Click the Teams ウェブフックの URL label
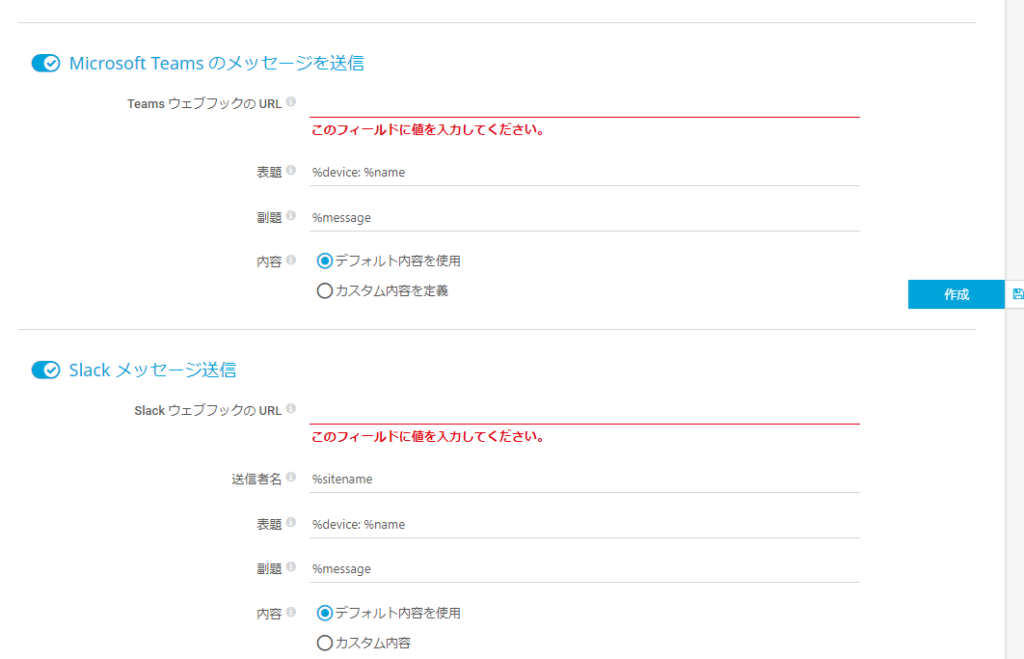Screen dimensions: 1024x659 [204, 104]
